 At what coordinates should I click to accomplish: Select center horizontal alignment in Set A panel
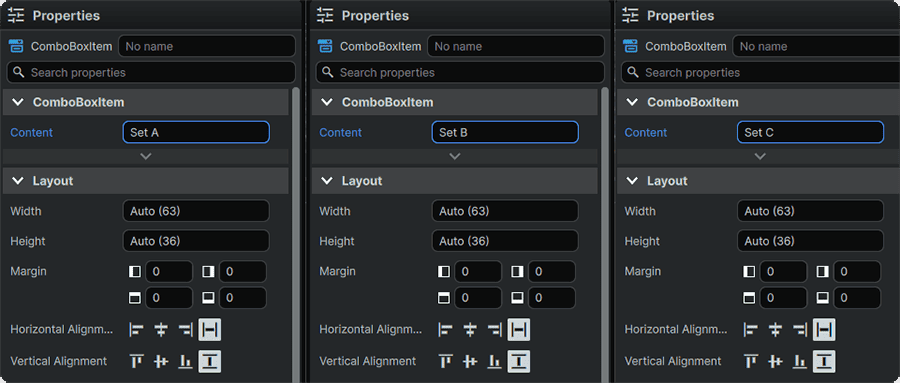(161, 330)
